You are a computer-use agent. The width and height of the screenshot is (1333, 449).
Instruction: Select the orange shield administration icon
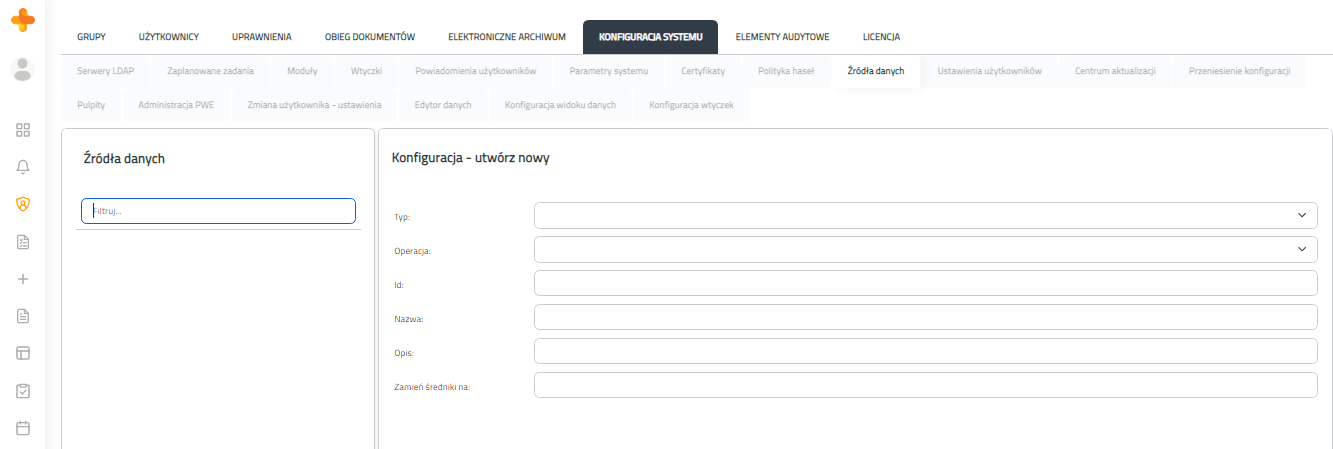(x=23, y=204)
